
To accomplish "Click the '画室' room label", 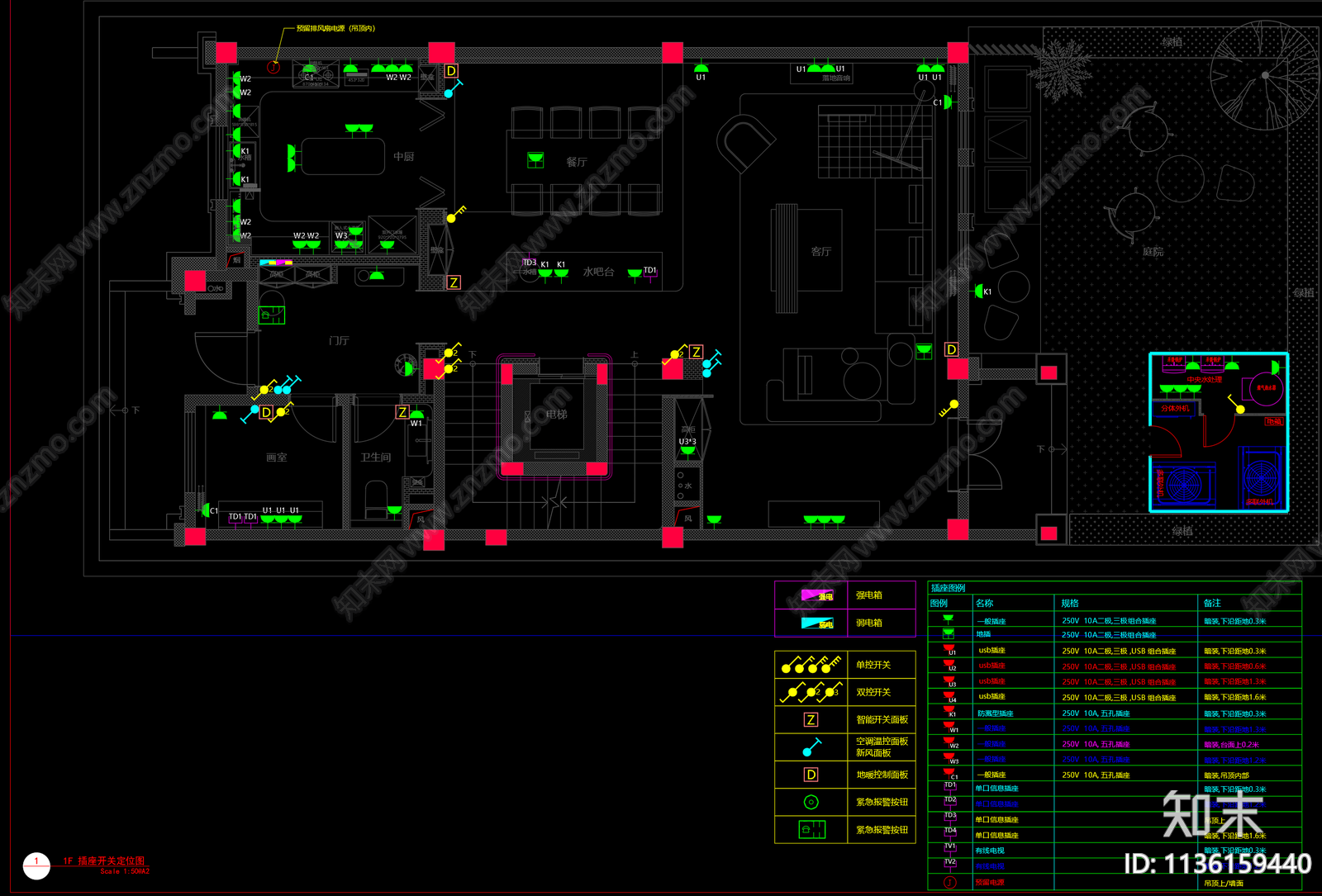I will tap(277, 457).
